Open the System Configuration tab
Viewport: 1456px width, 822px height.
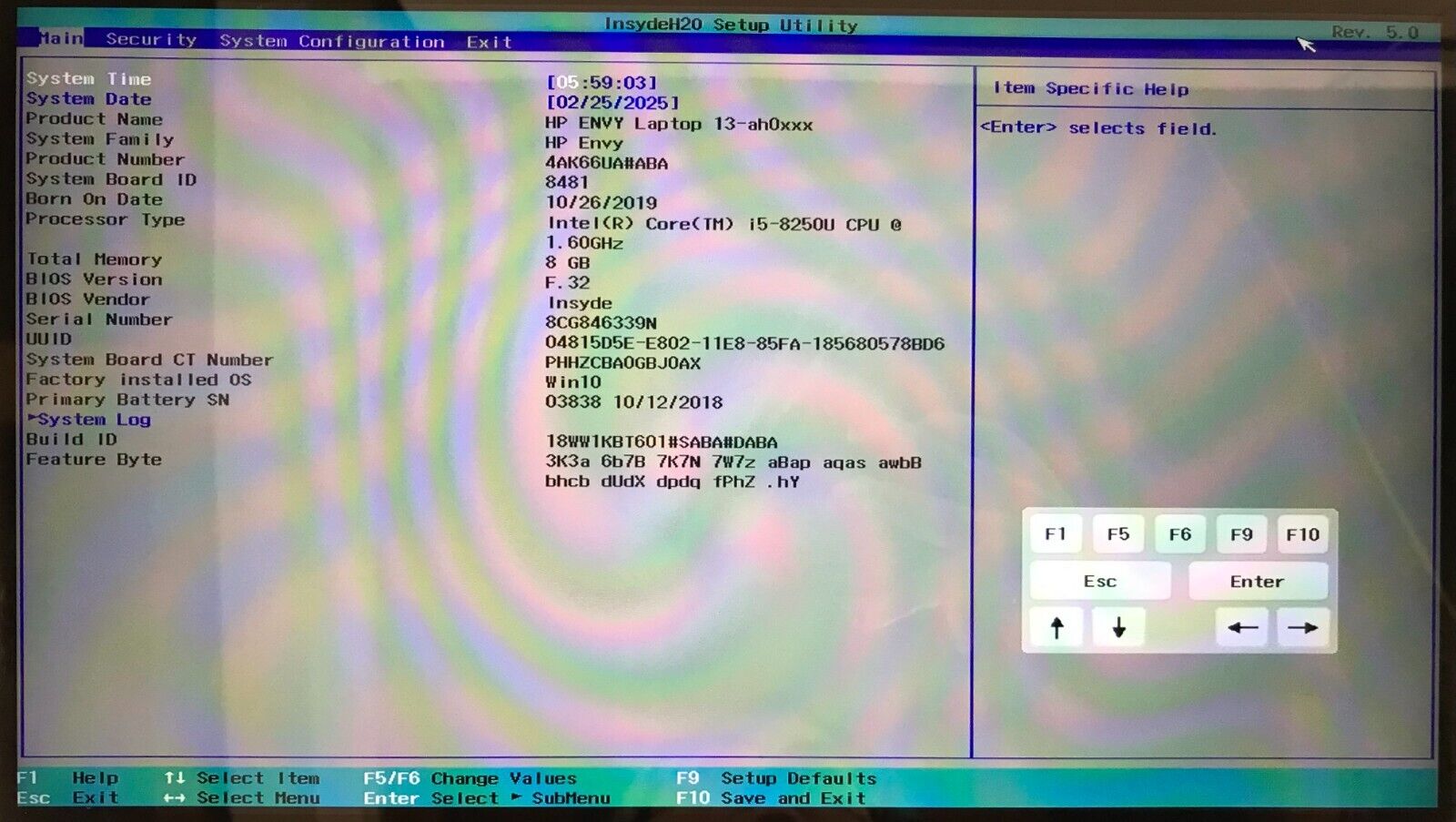point(332,41)
